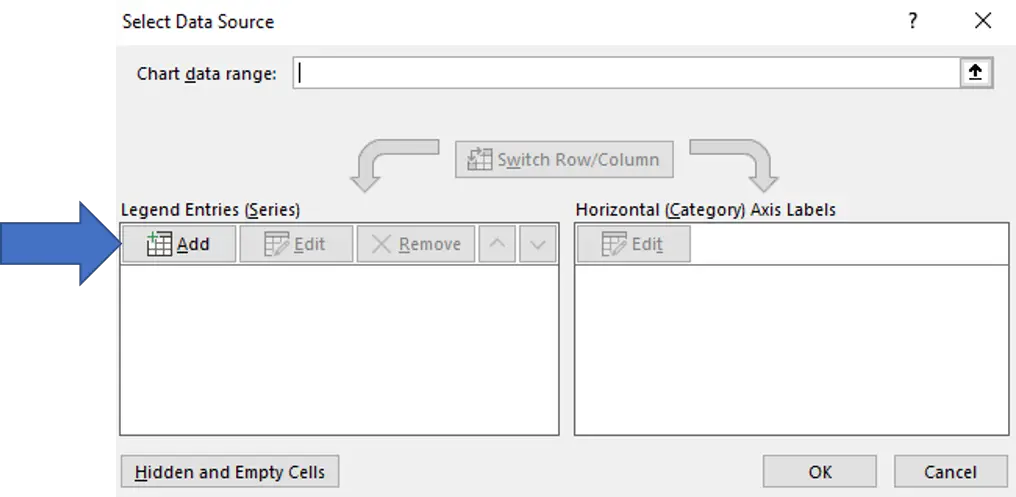Viewport: 1016px width, 497px height.
Task: Click the Edit button under Legend Entries
Action: pyautogui.click(x=296, y=244)
